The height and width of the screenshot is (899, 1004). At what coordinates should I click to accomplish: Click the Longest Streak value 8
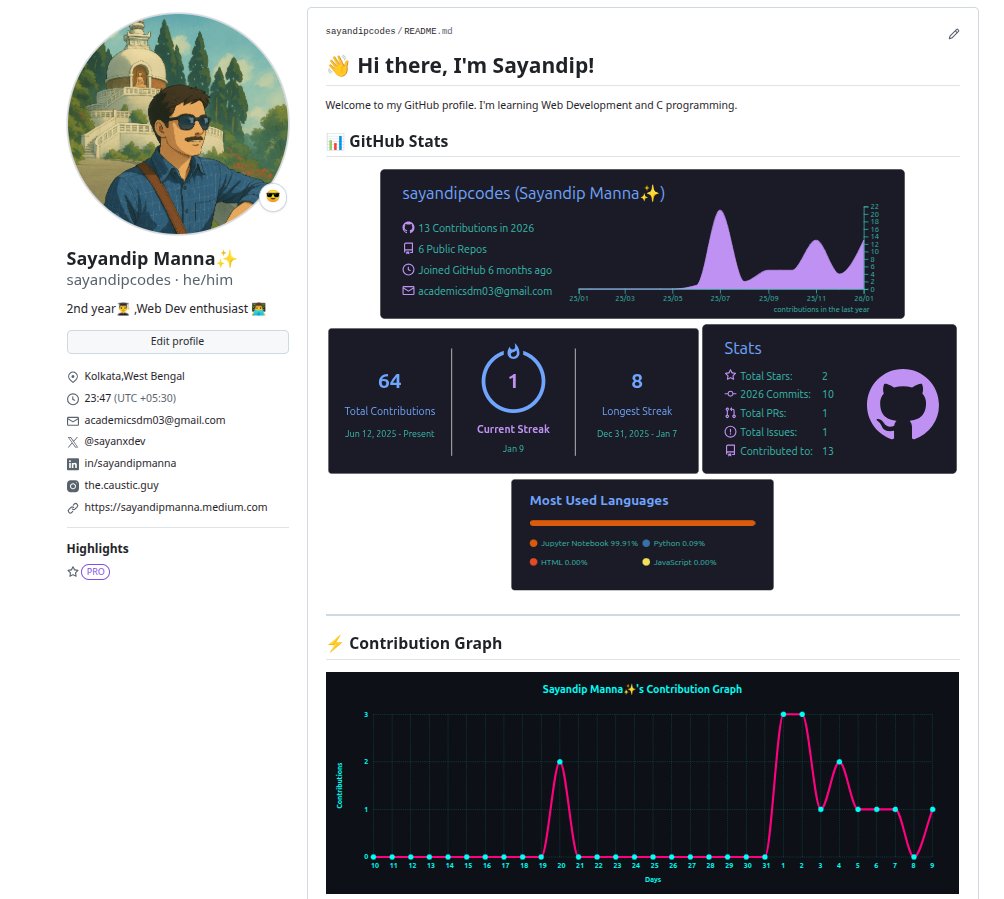click(x=636, y=382)
